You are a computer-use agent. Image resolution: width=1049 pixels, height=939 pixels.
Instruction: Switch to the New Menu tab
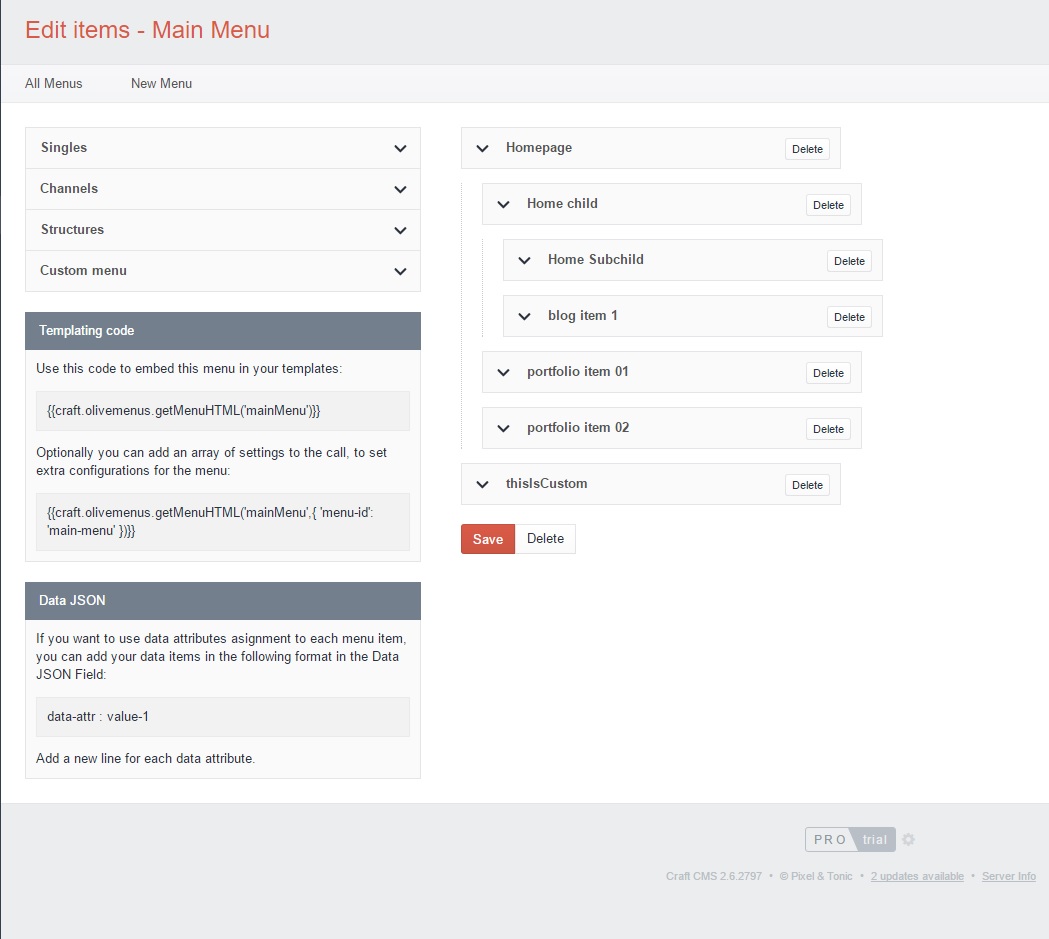coord(161,84)
